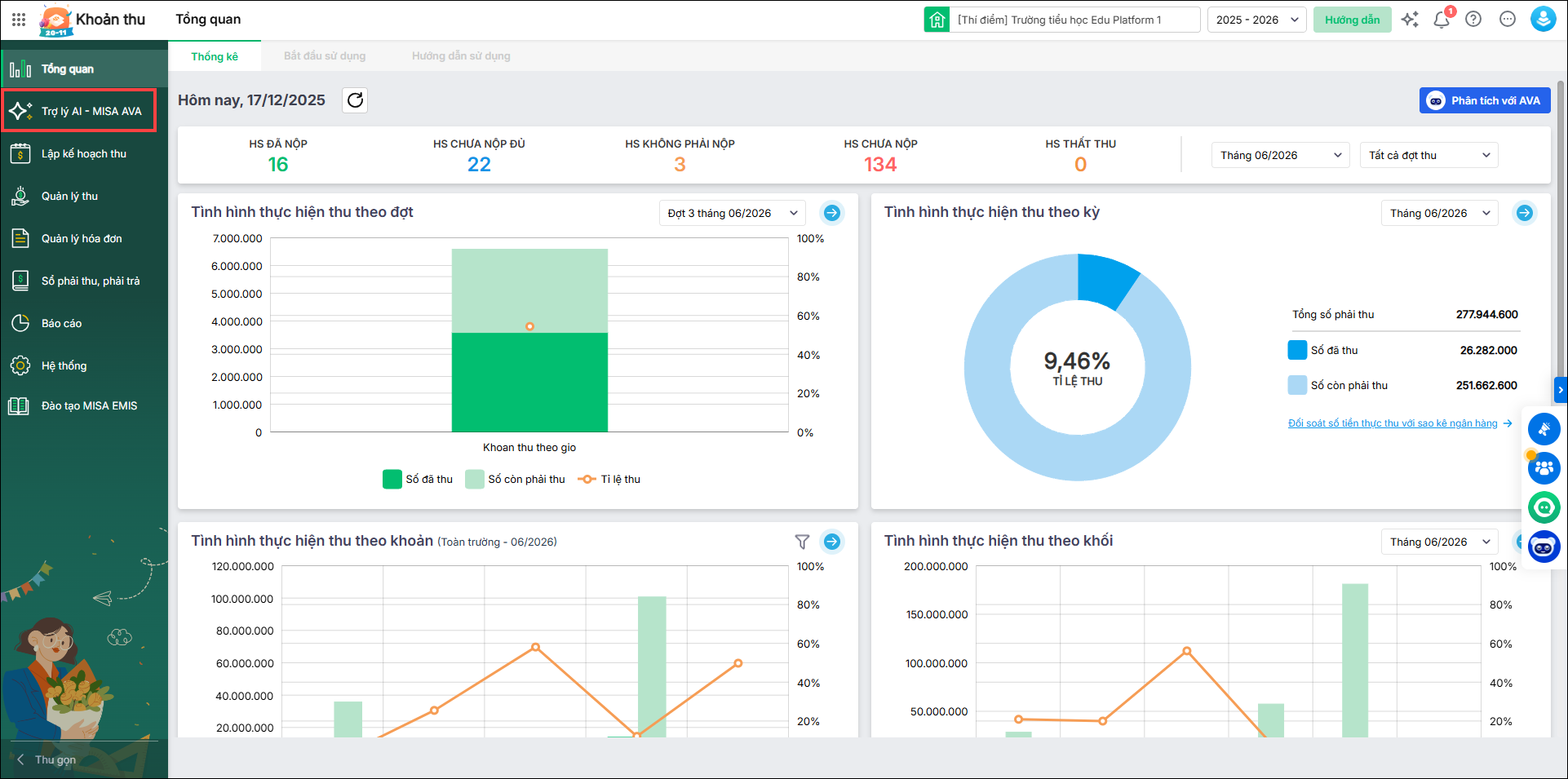Click the refresh icon beside today's date
Screen dimensions: 1568x779
click(x=355, y=100)
